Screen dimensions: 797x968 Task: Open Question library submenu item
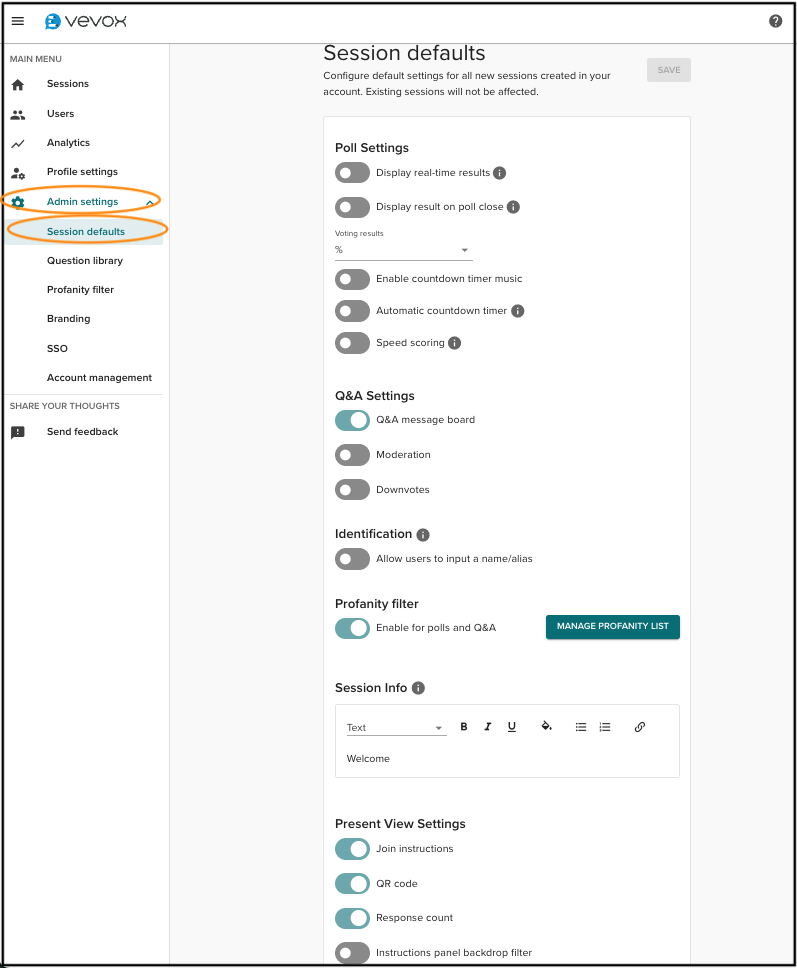85,261
